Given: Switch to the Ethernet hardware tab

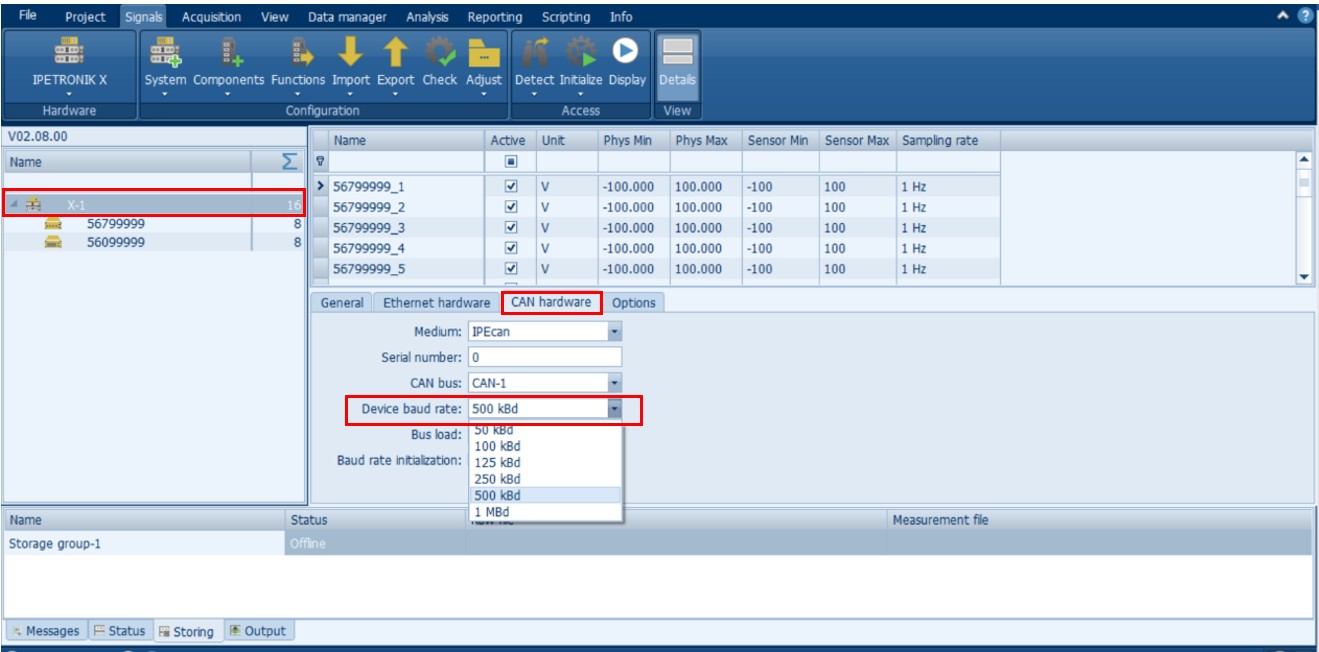Looking at the screenshot, I should [437, 303].
